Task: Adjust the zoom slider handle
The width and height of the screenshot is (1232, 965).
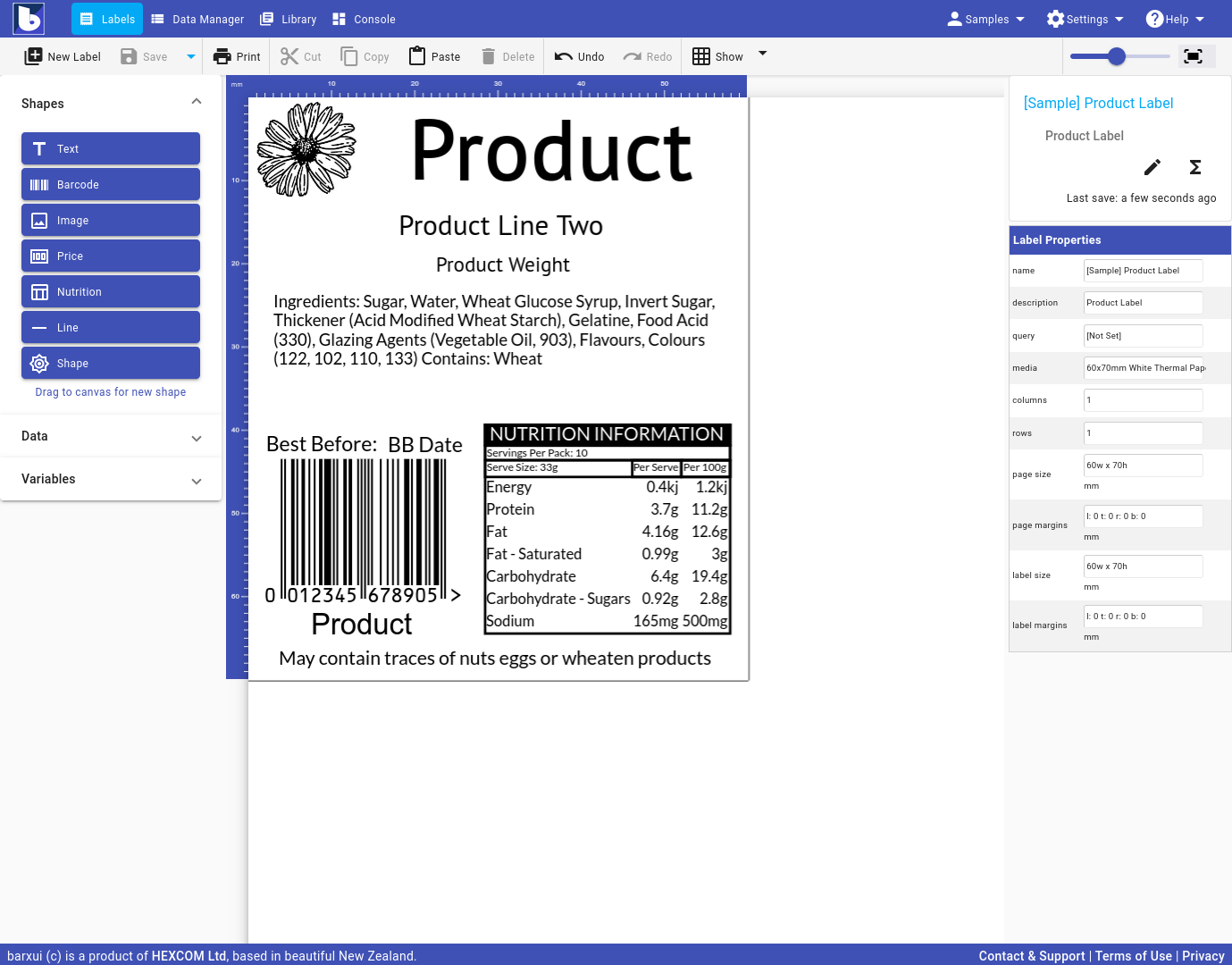Action: [x=1117, y=56]
